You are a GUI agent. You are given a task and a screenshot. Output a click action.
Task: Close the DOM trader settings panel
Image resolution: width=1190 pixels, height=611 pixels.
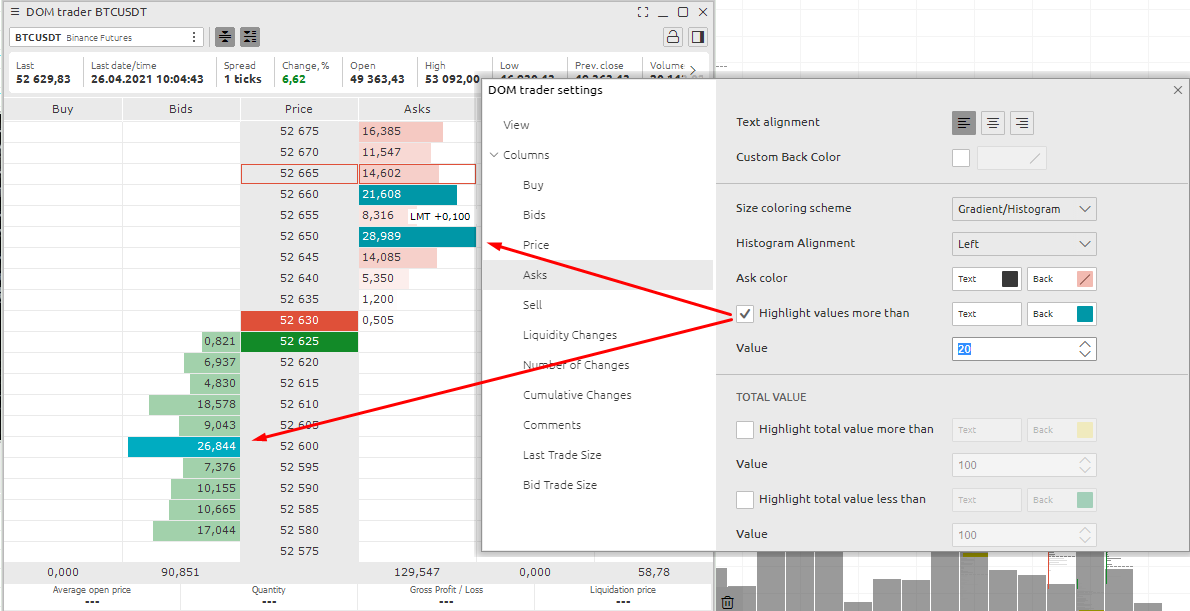[x=1177, y=90]
